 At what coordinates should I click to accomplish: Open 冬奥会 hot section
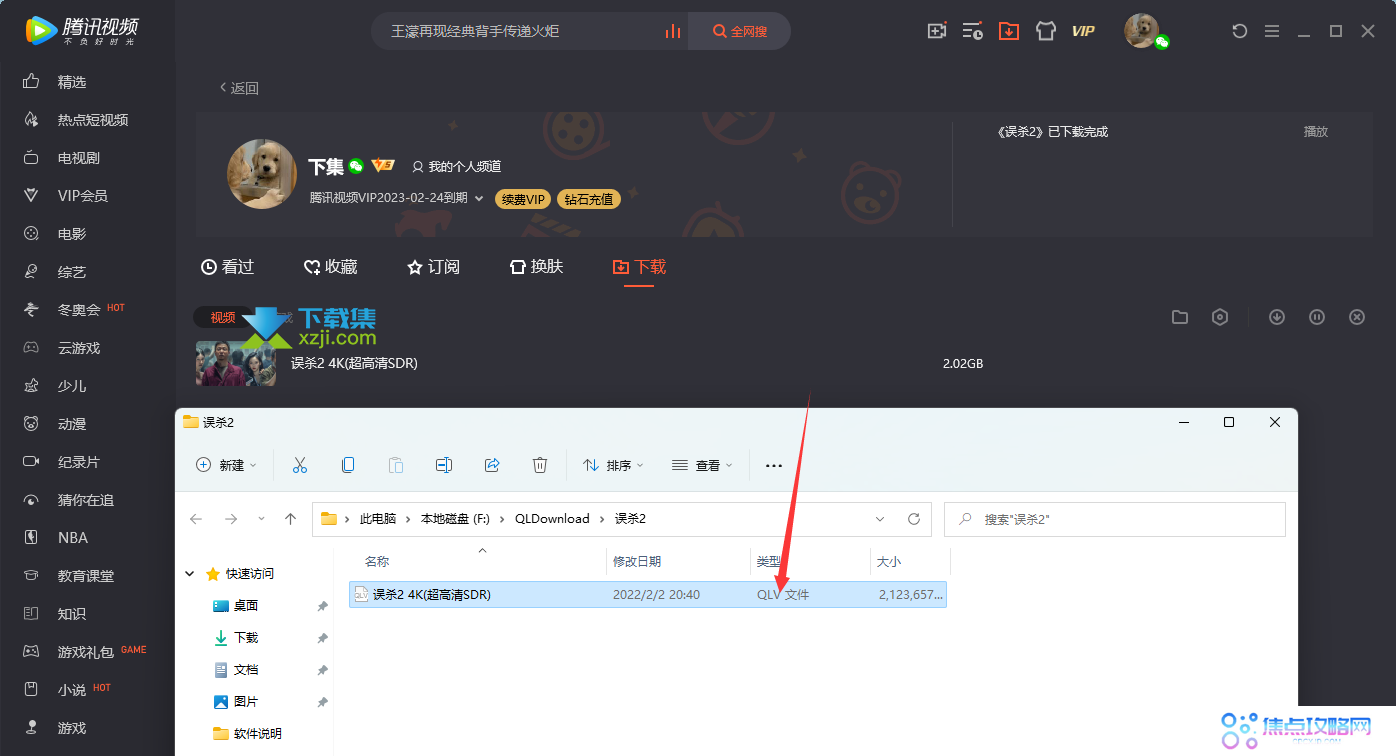click(78, 310)
